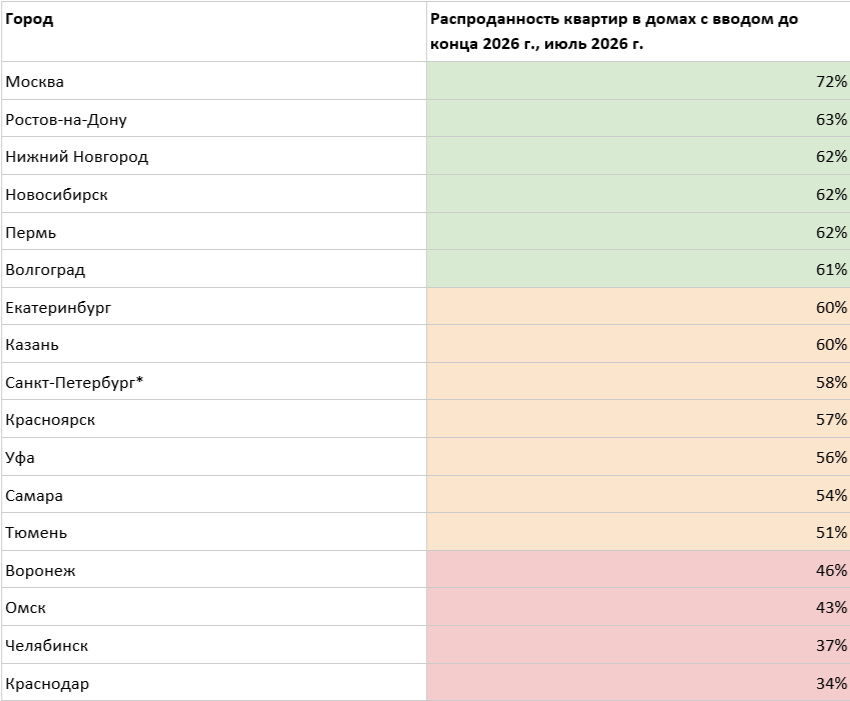Click the Уфа city cell
Image resolution: width=850 pixels, height=701 pixels.
click(214, 457)
